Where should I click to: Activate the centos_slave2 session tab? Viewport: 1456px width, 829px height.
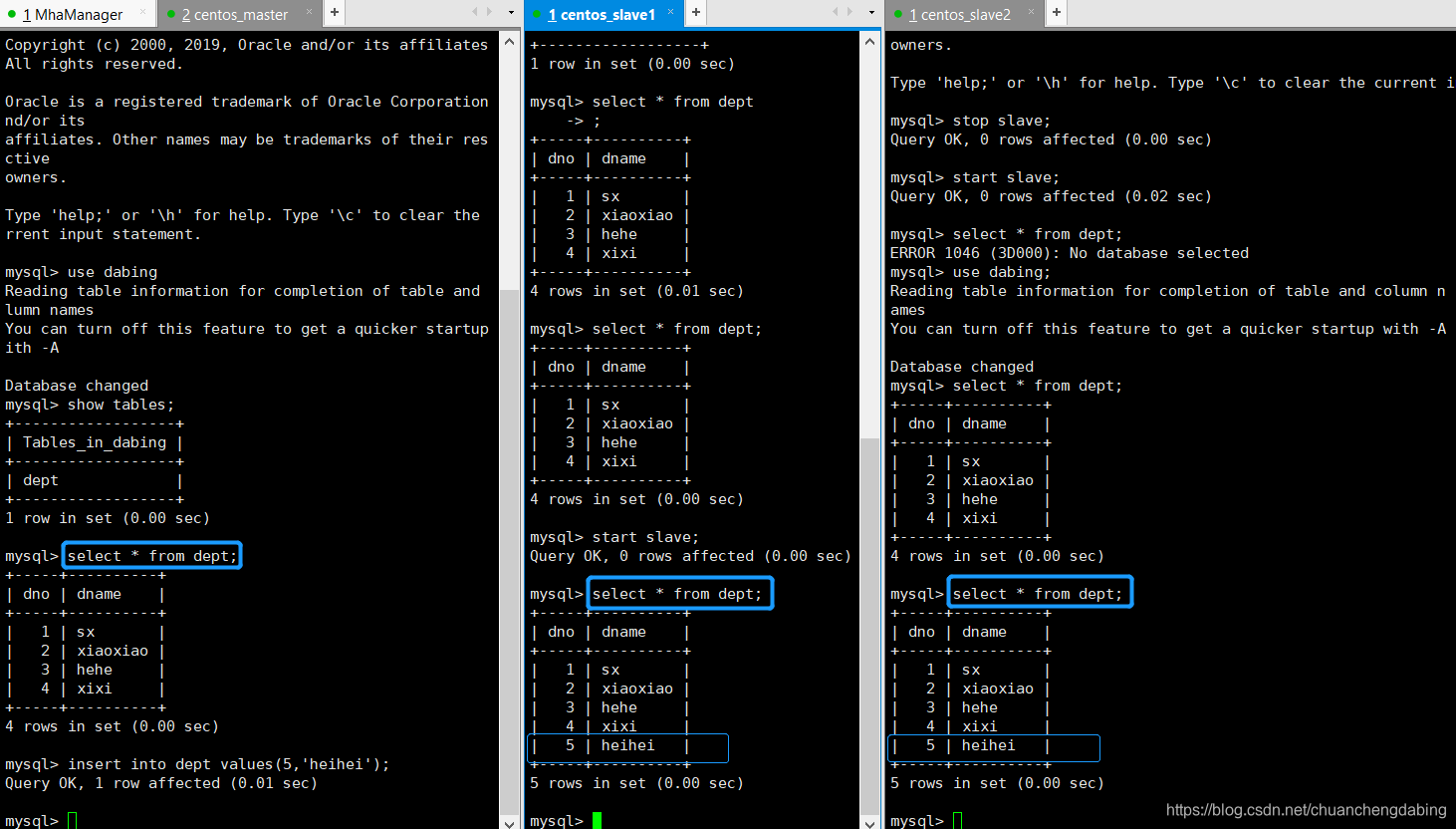pos(965,14)
